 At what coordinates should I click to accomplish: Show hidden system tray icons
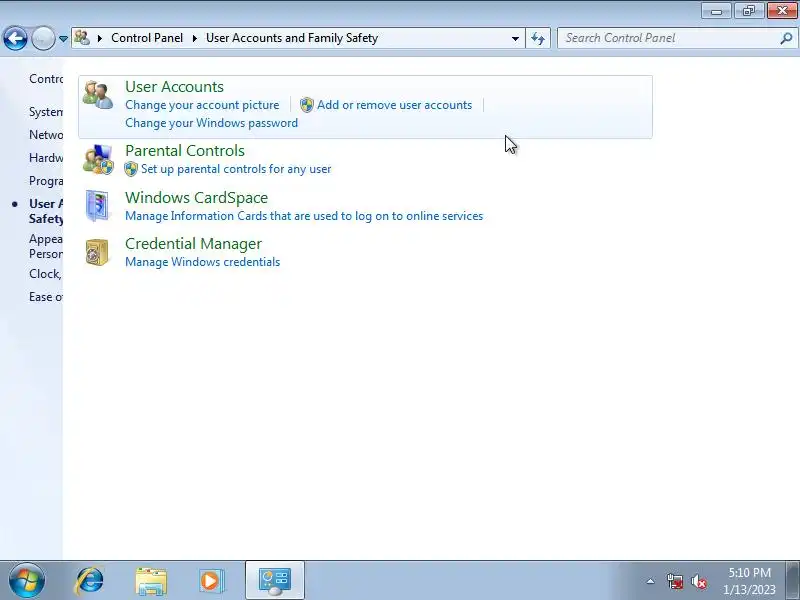pyautogui.click(x=650, y=581)
